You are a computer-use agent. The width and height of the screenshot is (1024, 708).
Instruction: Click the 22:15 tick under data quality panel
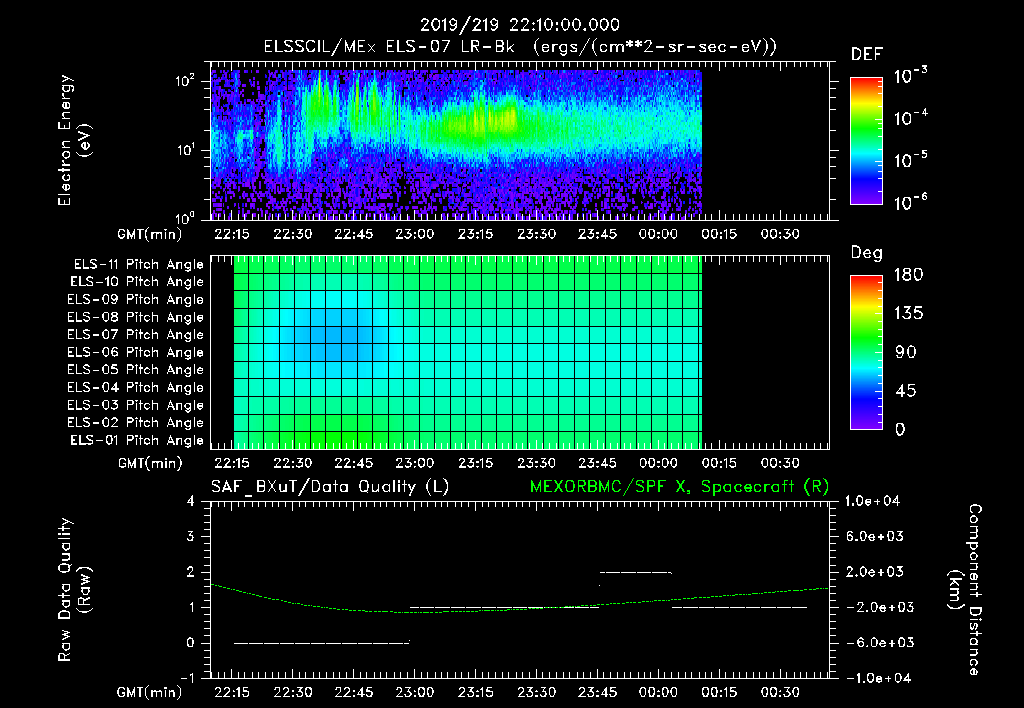click(232, 692)
